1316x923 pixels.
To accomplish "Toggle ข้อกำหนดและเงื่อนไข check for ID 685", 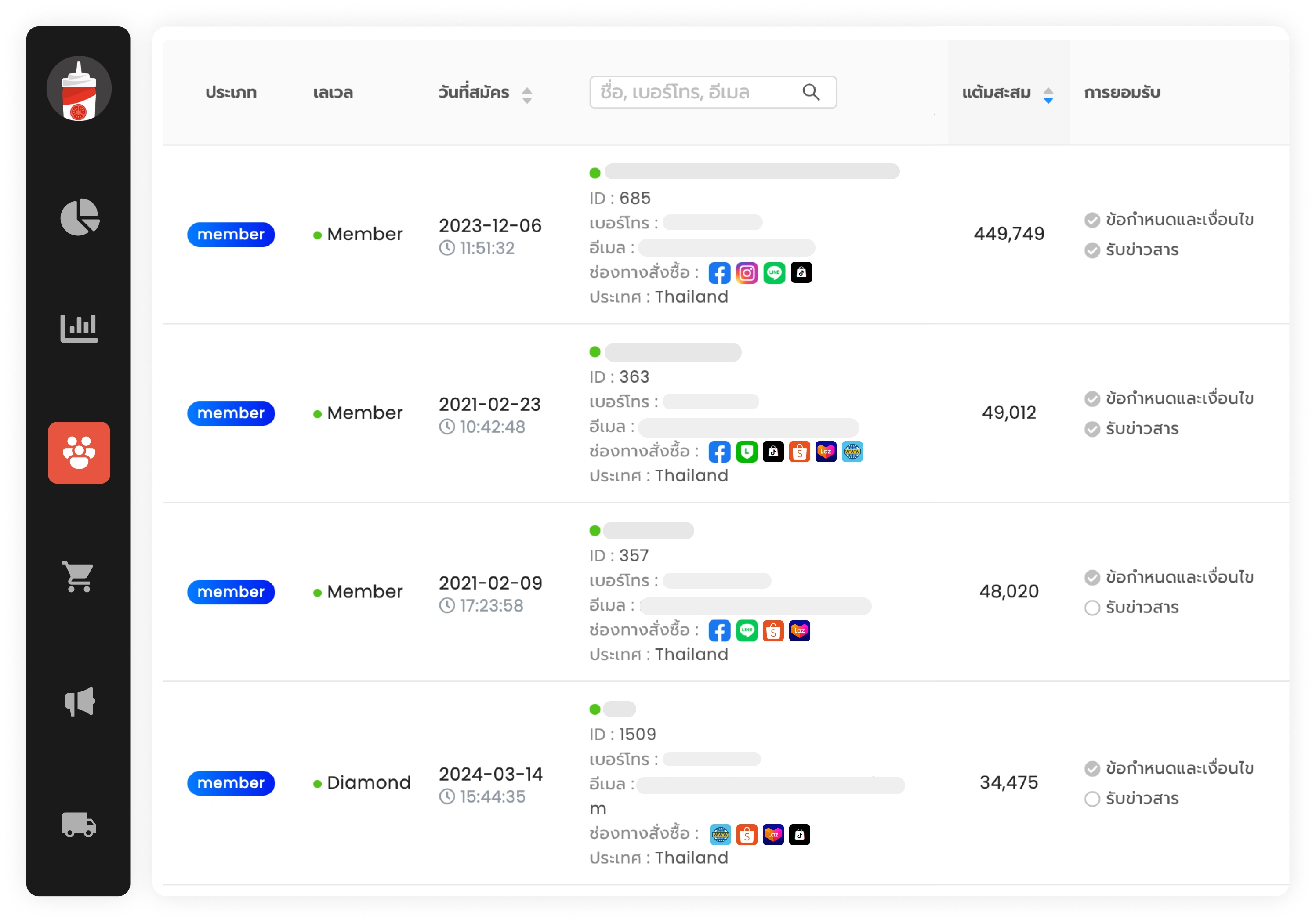I will (1092, 220).
